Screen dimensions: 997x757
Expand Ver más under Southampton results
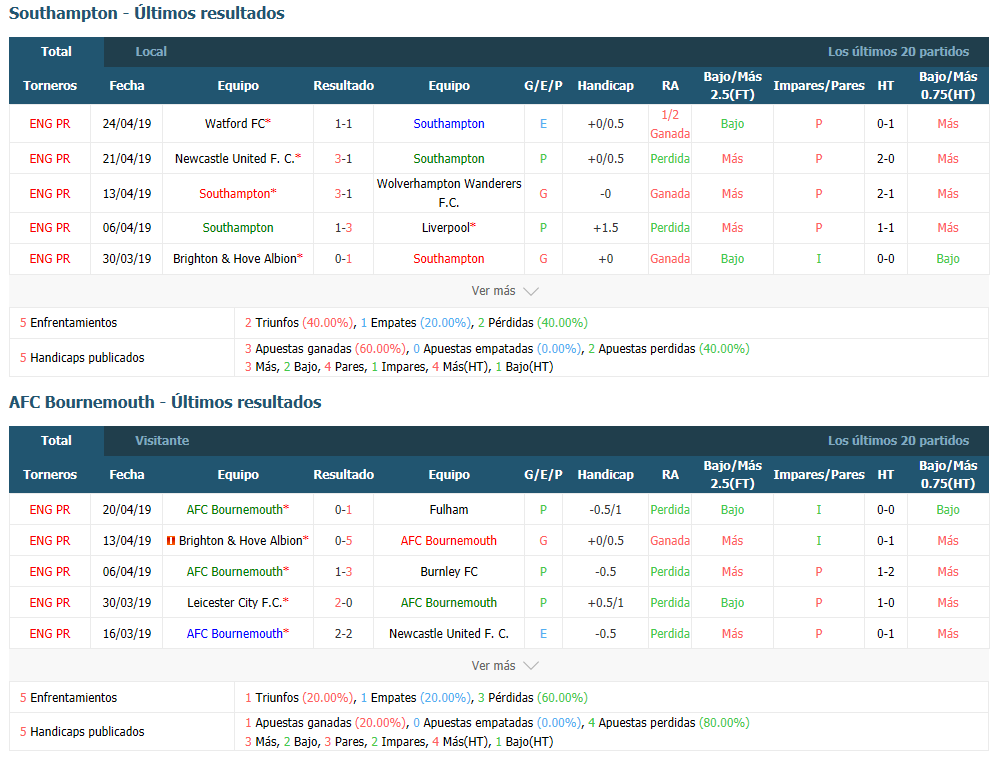pos(504,291)
